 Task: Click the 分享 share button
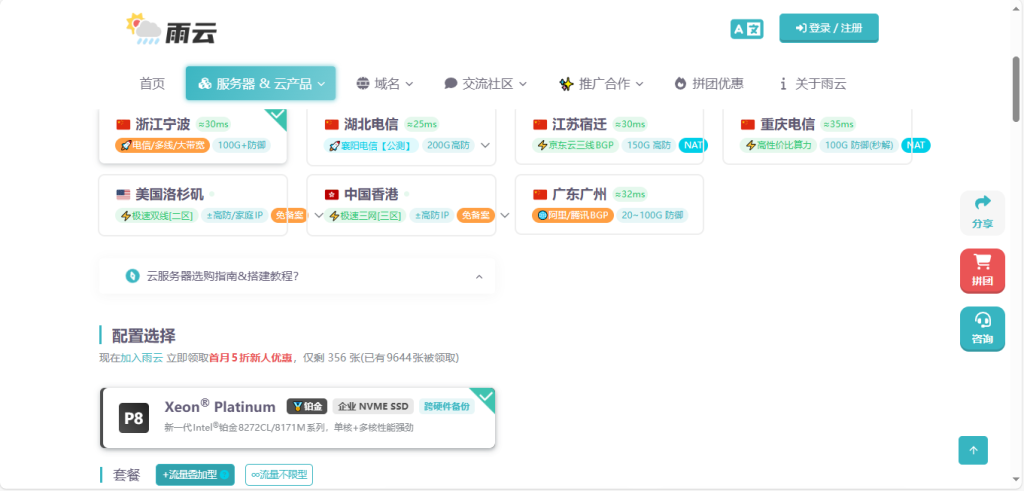[x=982, y=213]
